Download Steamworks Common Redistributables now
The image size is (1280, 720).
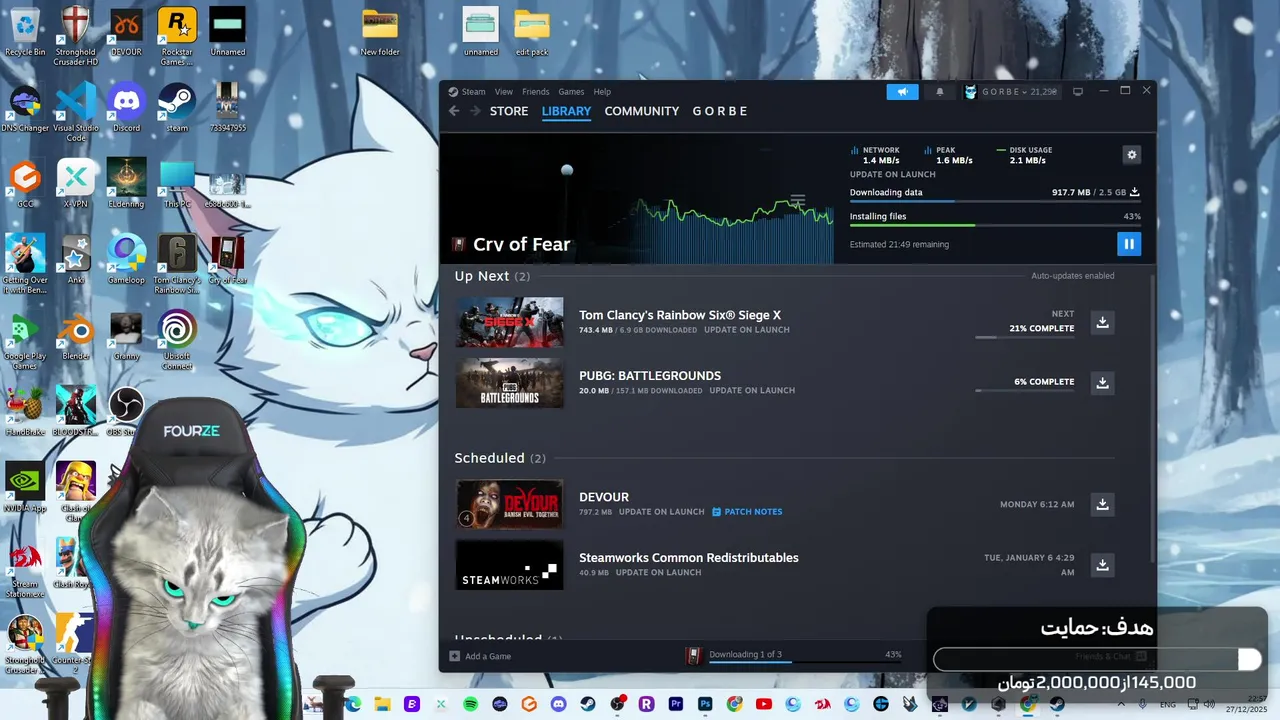coord(1102,565)
